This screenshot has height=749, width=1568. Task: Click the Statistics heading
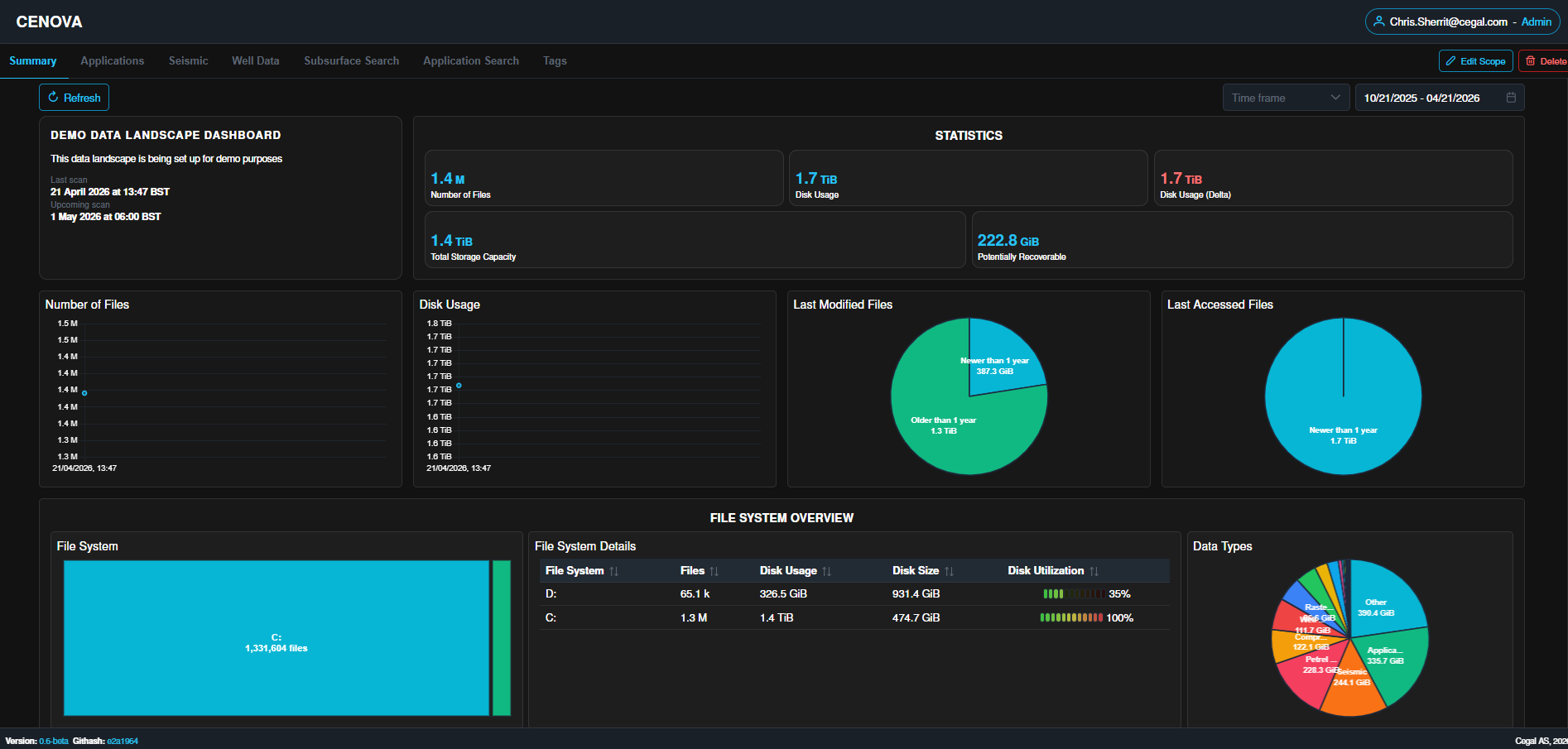click(969, 136)
